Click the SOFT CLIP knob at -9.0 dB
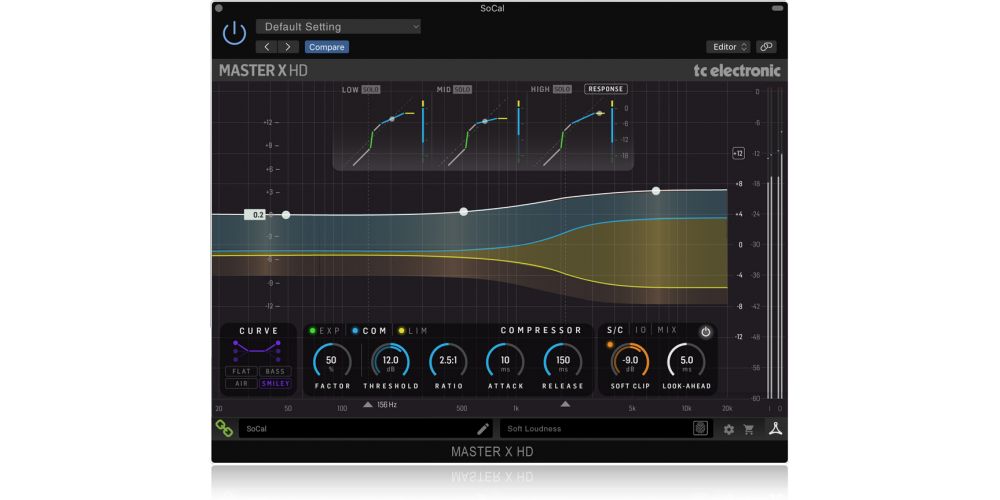The height and width of the screenshot is (500, 1000). 630,362
